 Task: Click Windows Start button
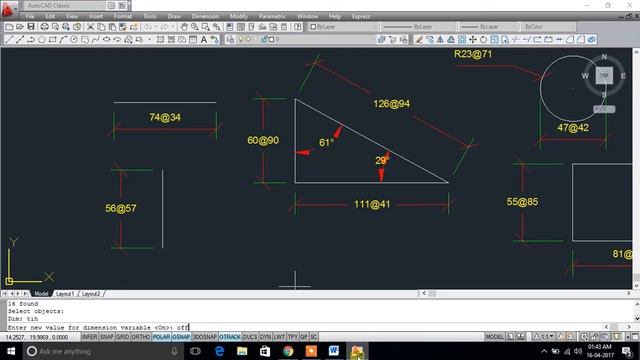pyautogui.click(x=11, y=351)
